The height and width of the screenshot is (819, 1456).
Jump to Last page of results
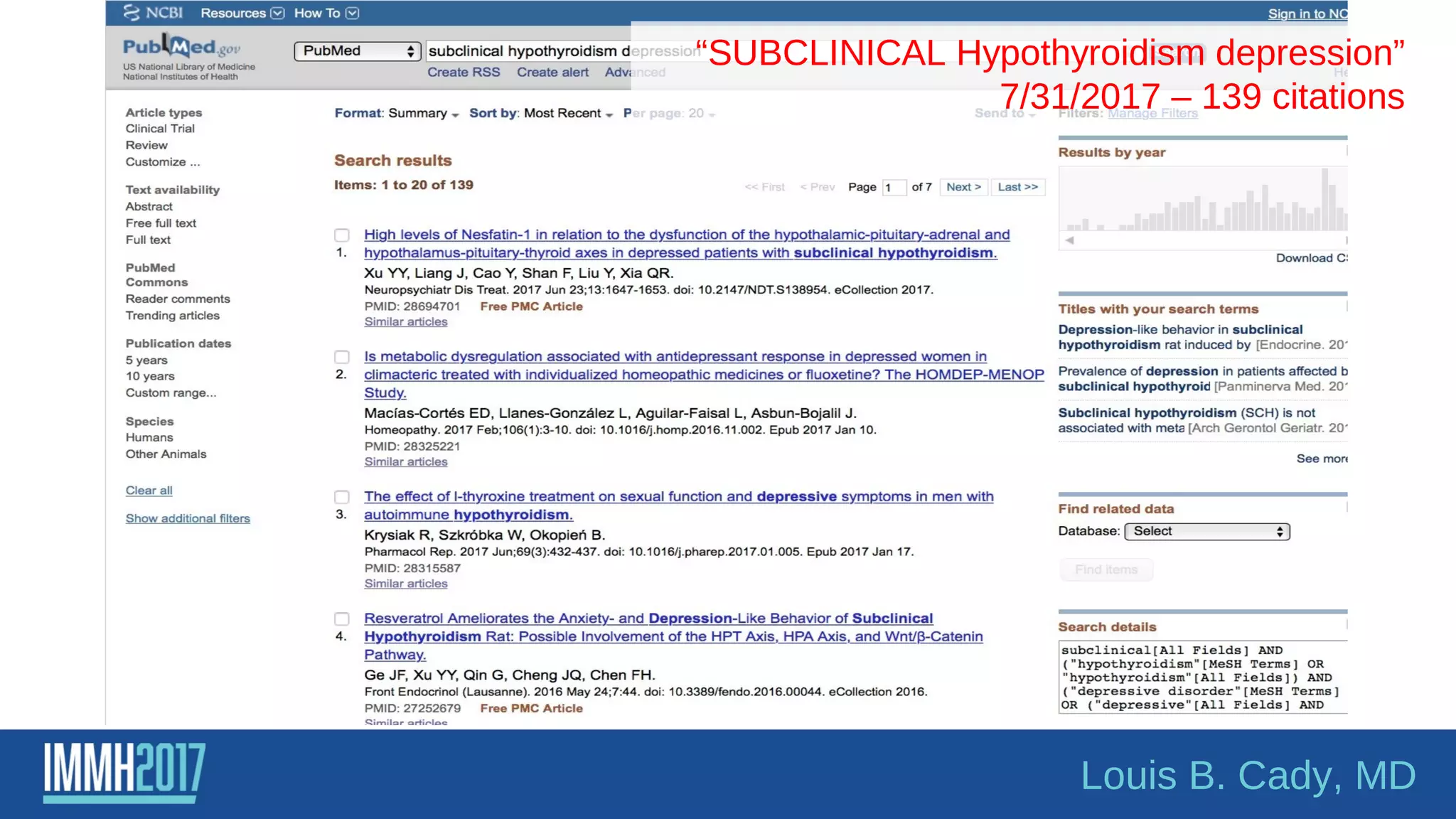pos(1017,187)
